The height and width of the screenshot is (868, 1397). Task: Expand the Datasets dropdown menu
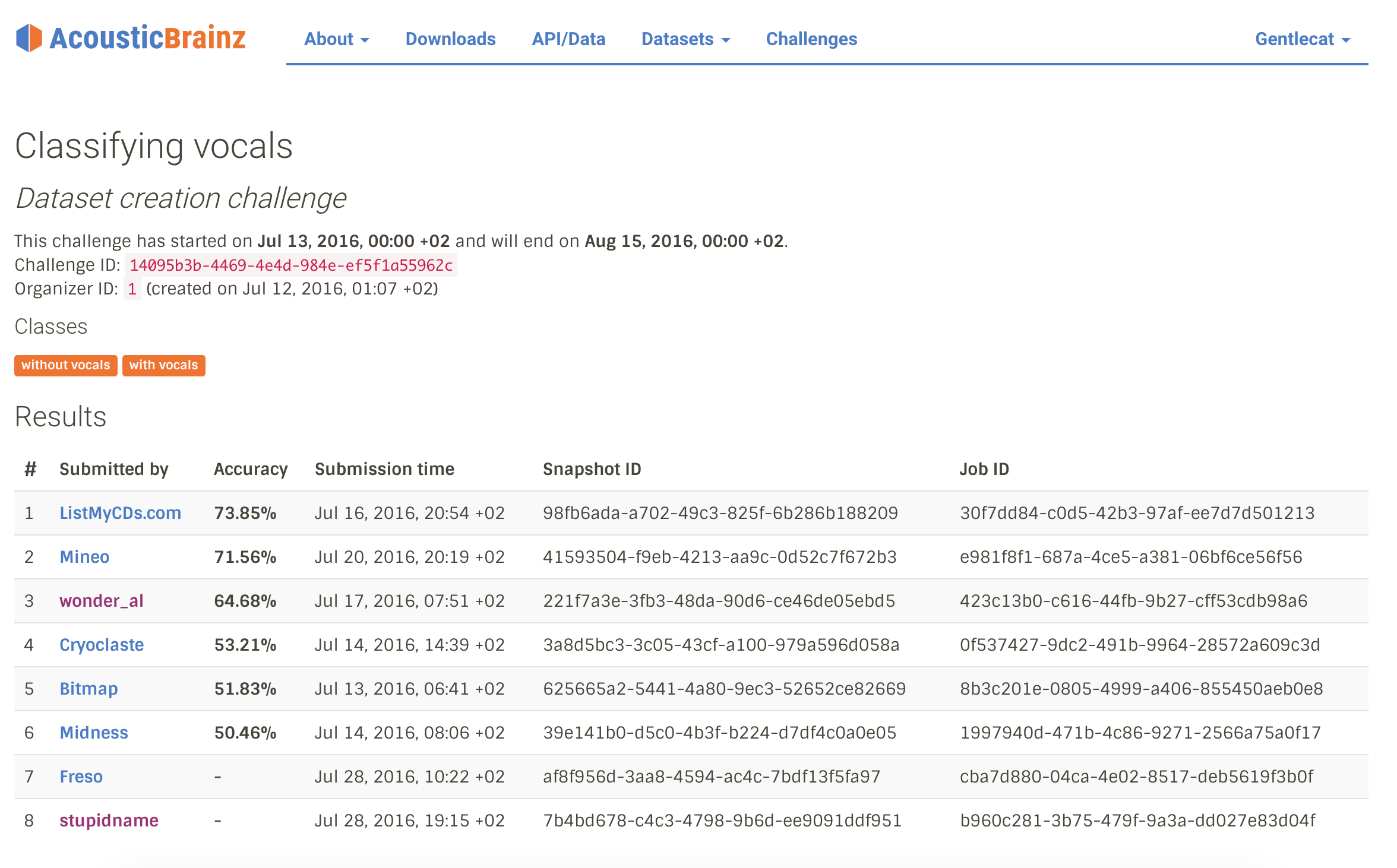pos(685,39)
